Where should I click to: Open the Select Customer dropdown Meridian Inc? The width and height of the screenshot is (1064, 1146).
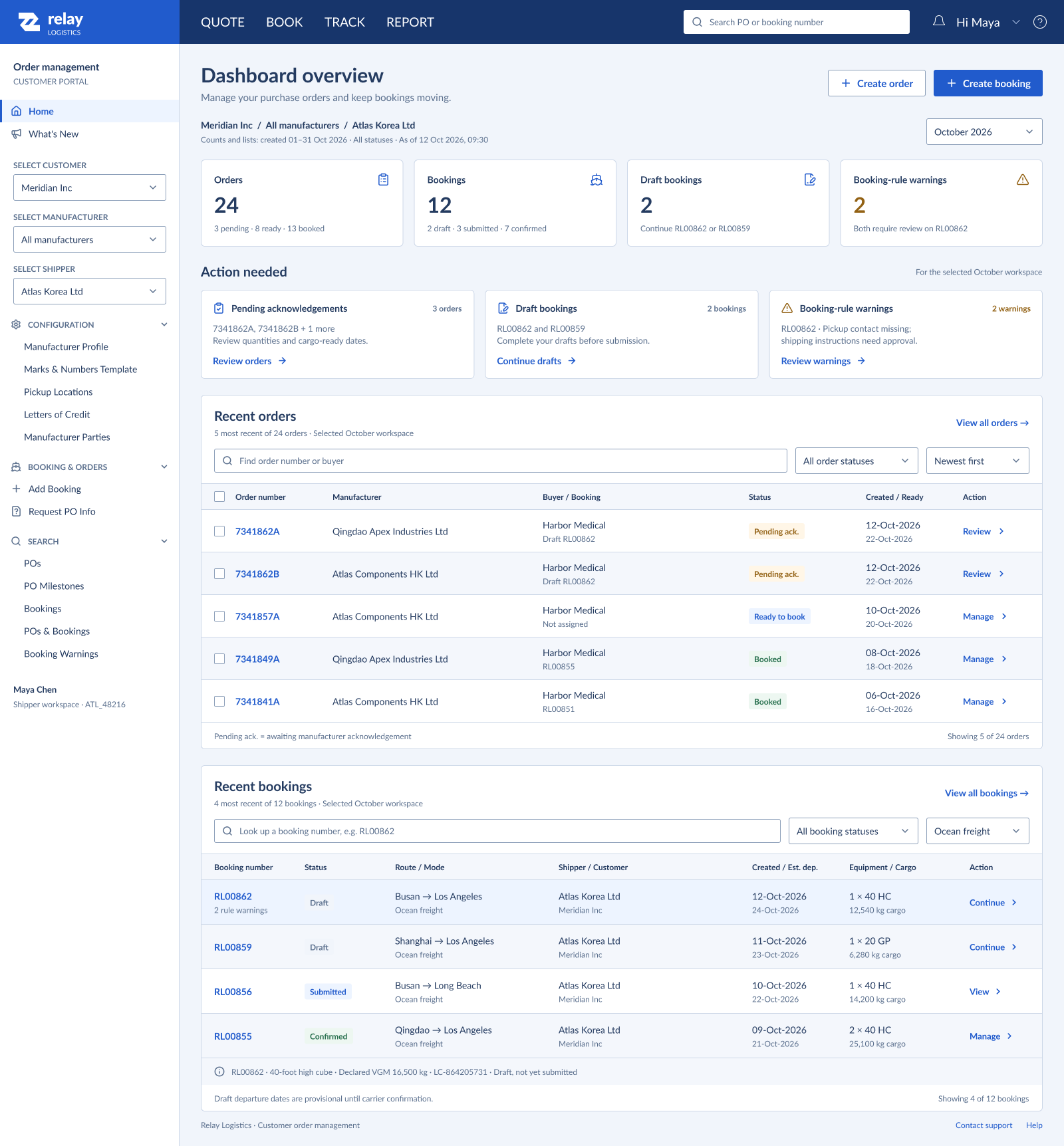[x=90, y=187]
